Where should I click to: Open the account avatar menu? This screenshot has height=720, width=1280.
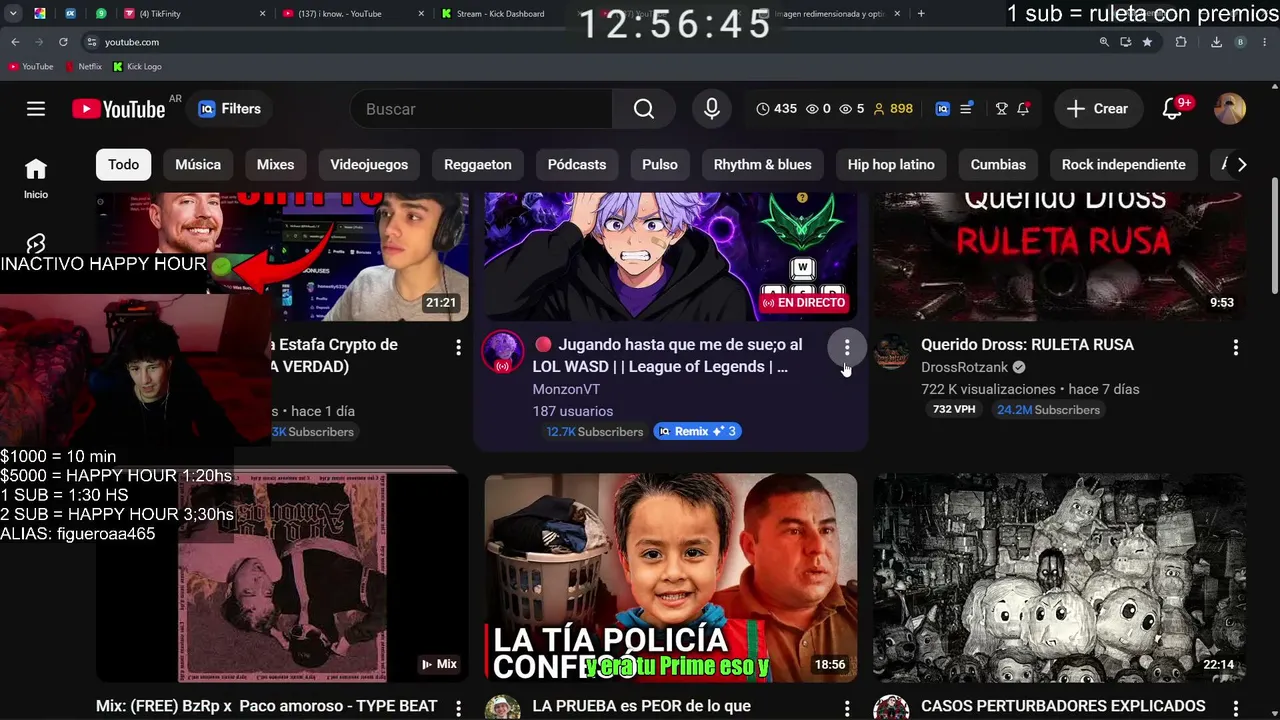click(1230, 109)
